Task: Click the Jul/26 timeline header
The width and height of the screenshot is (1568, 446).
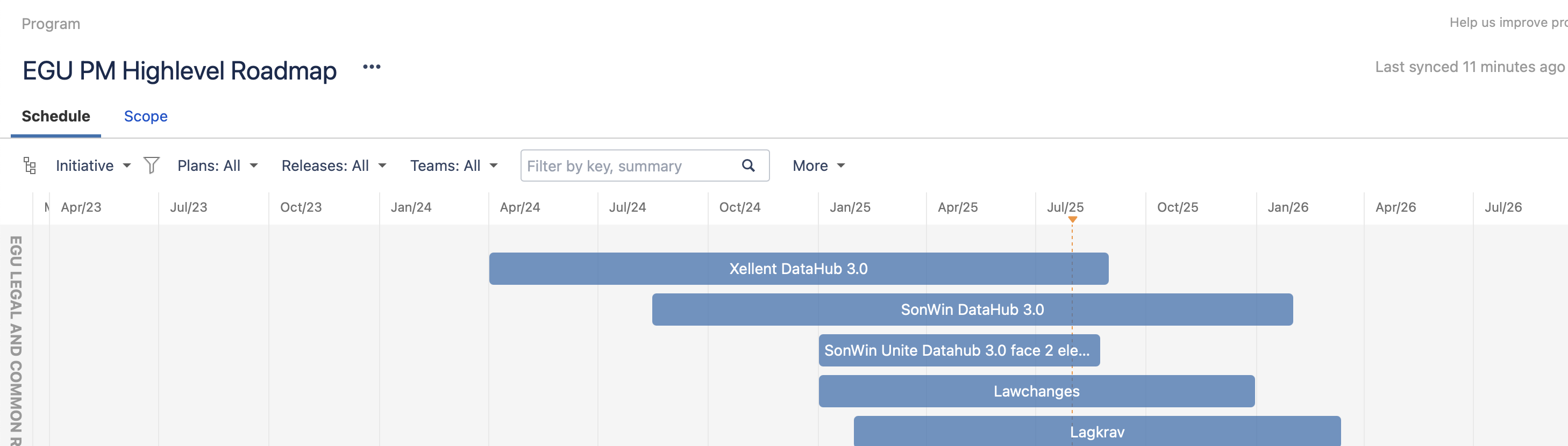Action: [1503, 207]
